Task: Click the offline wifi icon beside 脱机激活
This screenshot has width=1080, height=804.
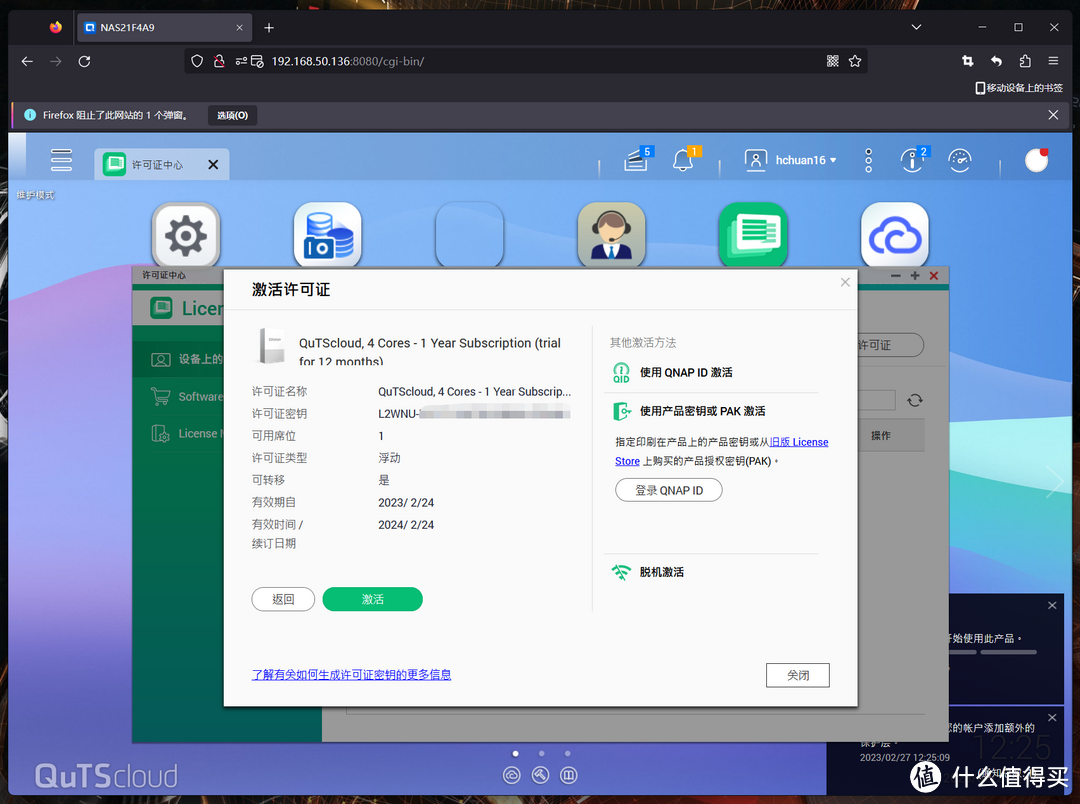Action: (621, 572)
